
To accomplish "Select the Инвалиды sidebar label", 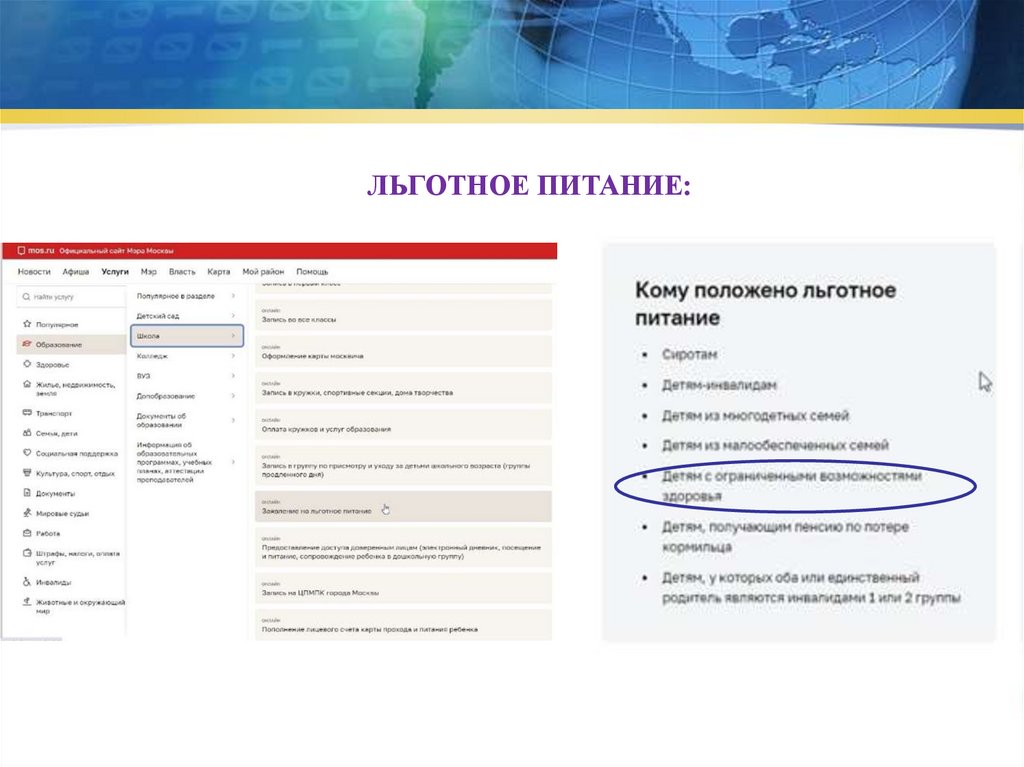I will pyautogui.click(x=54, y=582).
